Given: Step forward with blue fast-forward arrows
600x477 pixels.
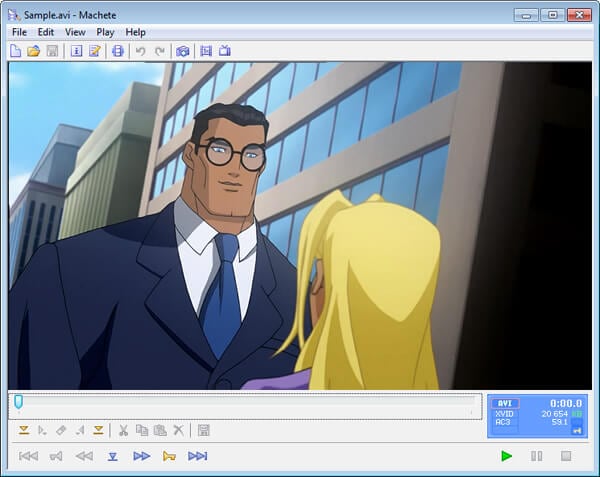Looking at the screenshot, I should pyautogui.click(x=141, y=456).
